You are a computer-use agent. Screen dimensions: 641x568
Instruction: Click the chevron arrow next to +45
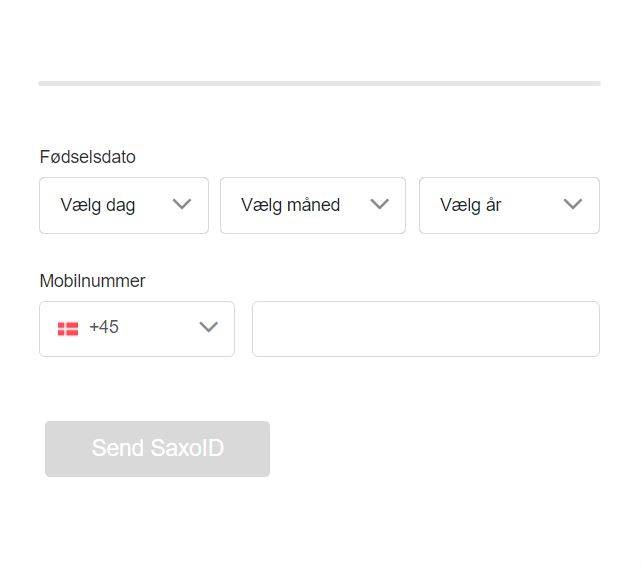[208, 327]
